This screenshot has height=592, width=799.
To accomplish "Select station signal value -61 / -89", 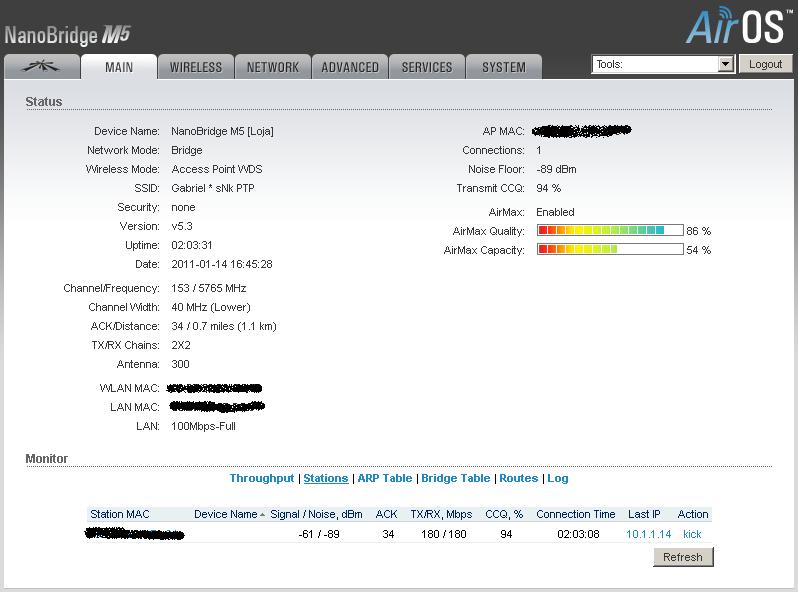I will pos(319,534).
